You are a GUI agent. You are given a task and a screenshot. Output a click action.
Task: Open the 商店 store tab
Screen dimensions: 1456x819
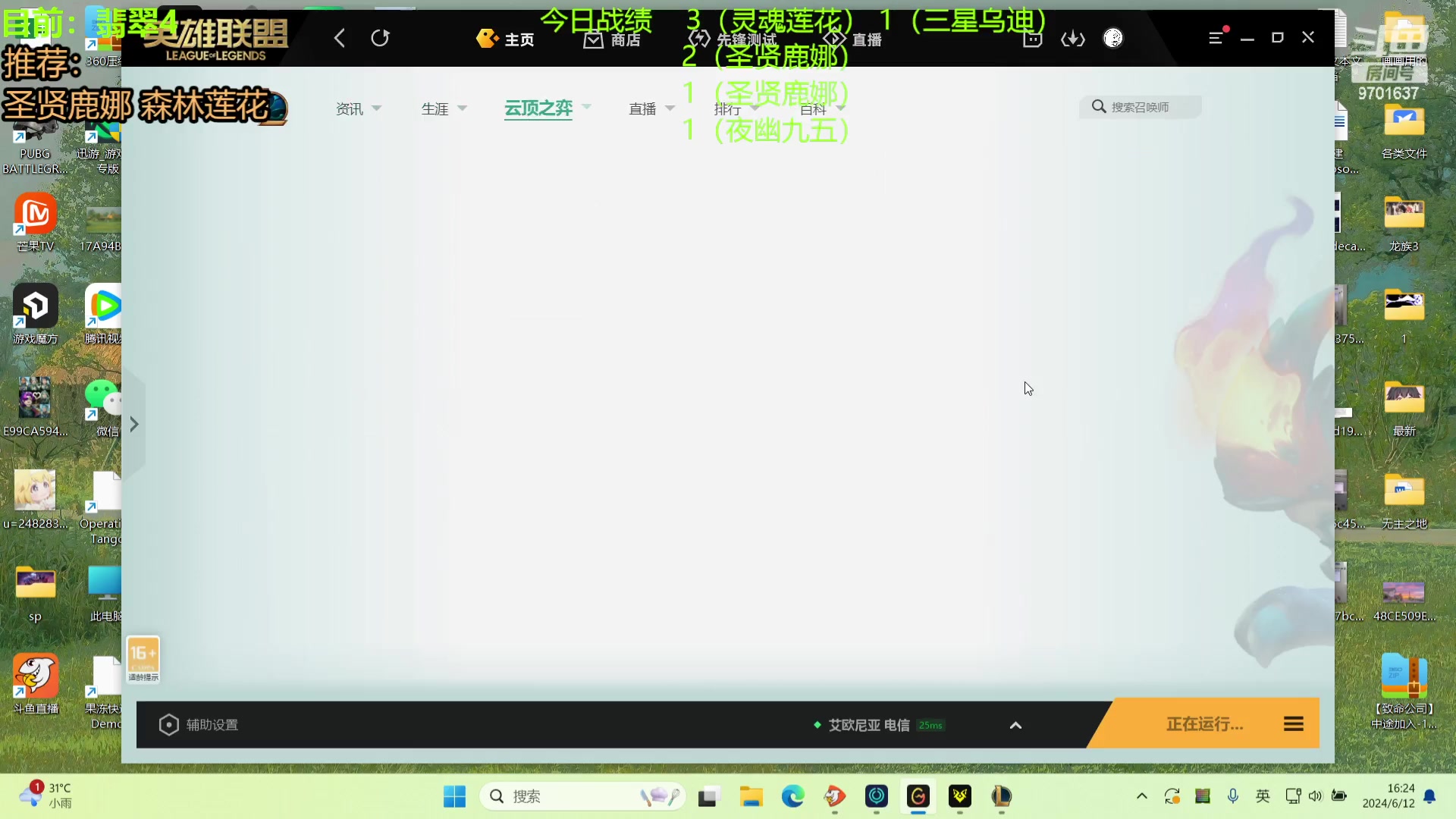pyautogui.click(x=612, y=39)
